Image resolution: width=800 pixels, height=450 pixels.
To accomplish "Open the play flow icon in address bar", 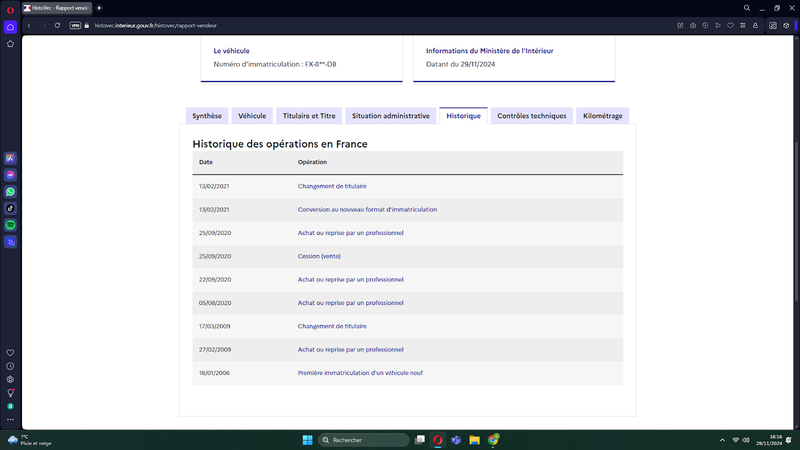I will click(x=718, y=26).
